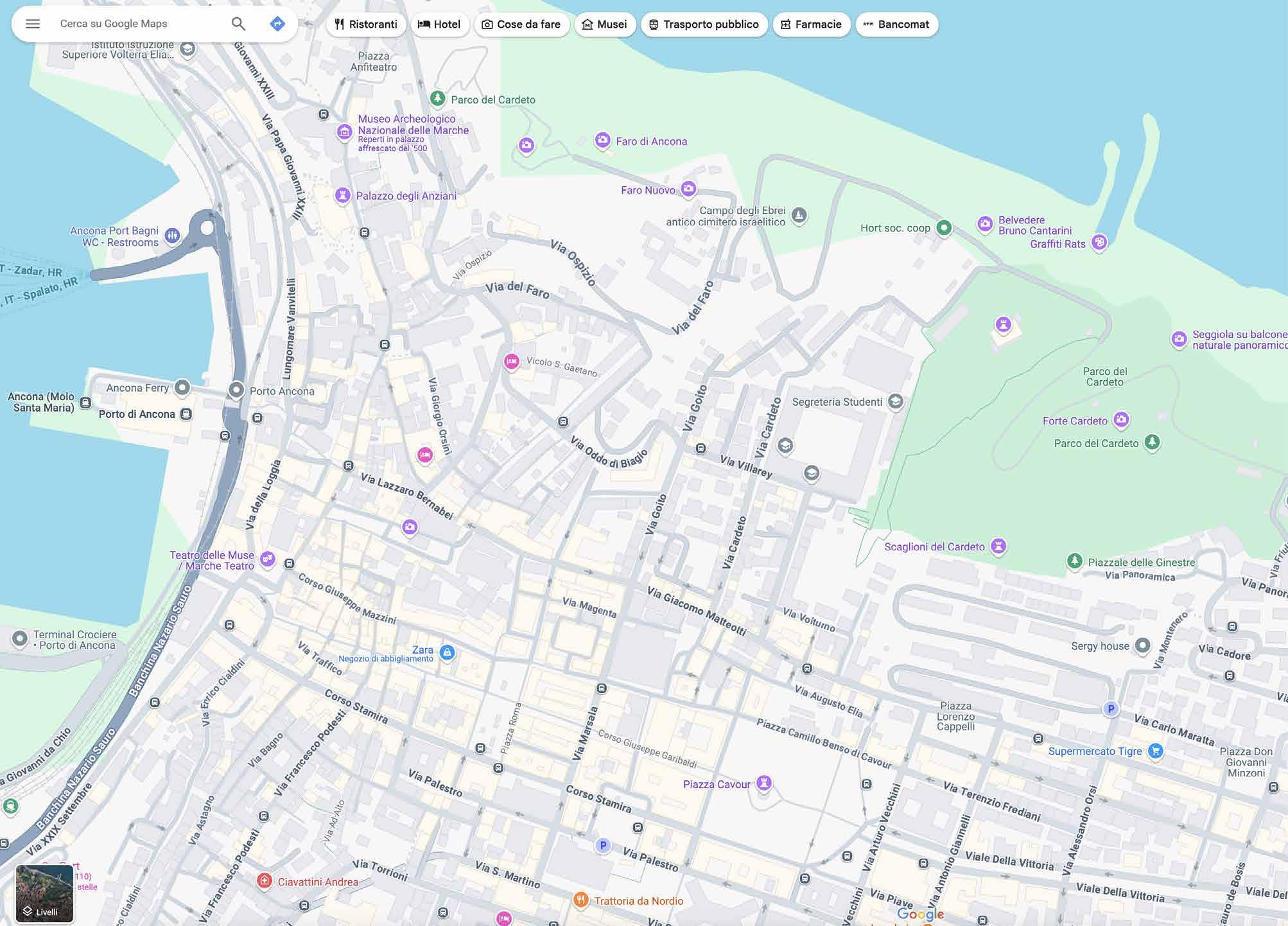Image resolution: width=1288 pixels, height=926 pixels.
Task: Select the Musei category chip
Action: coord(604,24)
